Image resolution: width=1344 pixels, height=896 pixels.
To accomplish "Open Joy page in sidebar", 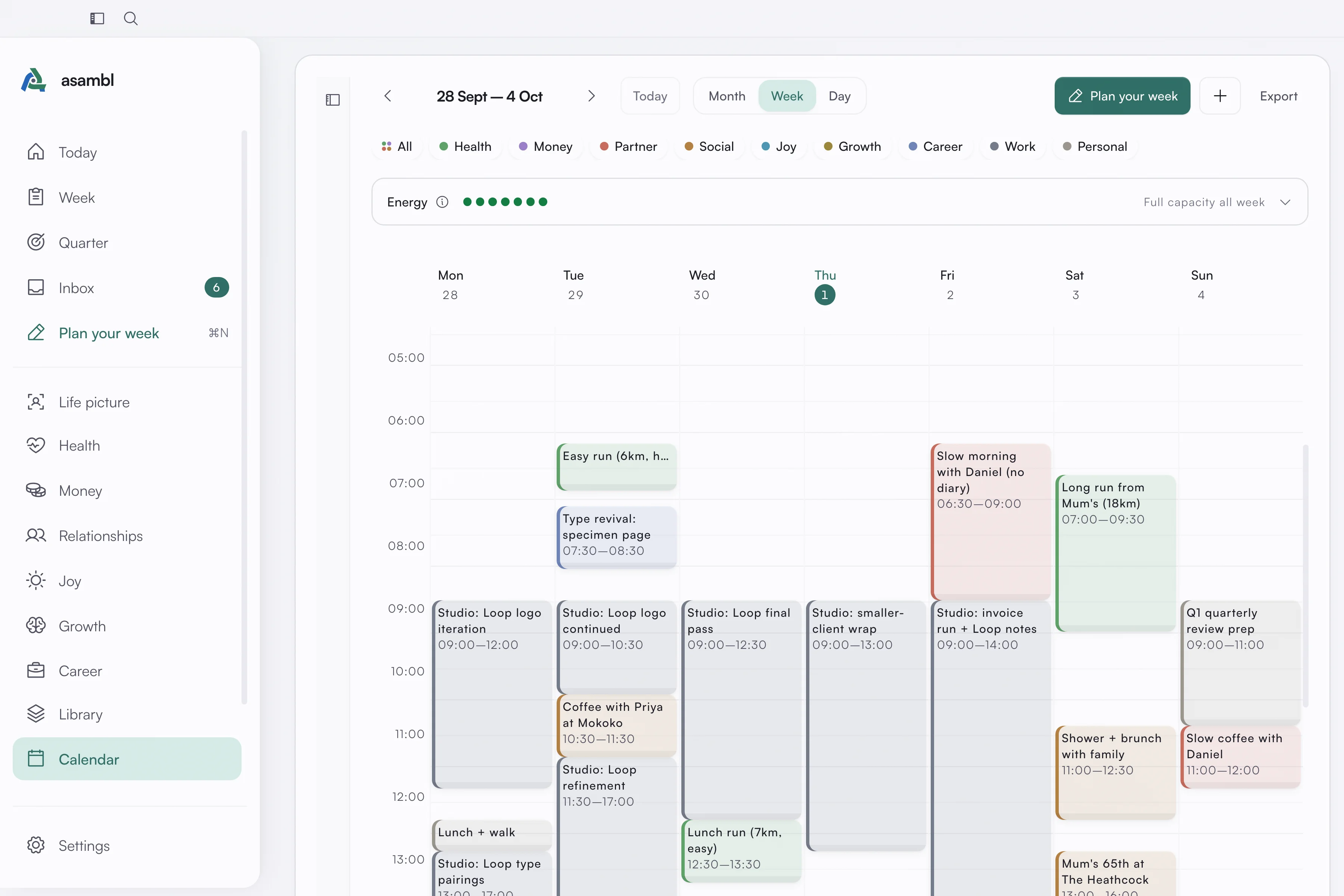I will [x=127, y=581].
